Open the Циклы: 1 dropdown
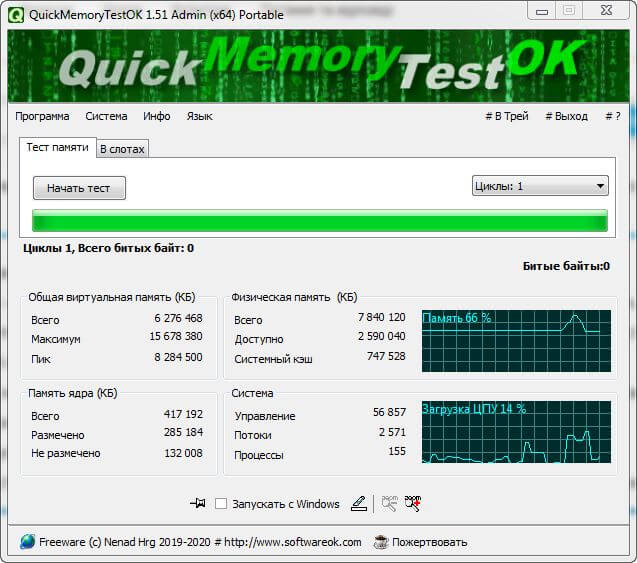The height and width of the screenshot is (563, 637). pos(540,186)
